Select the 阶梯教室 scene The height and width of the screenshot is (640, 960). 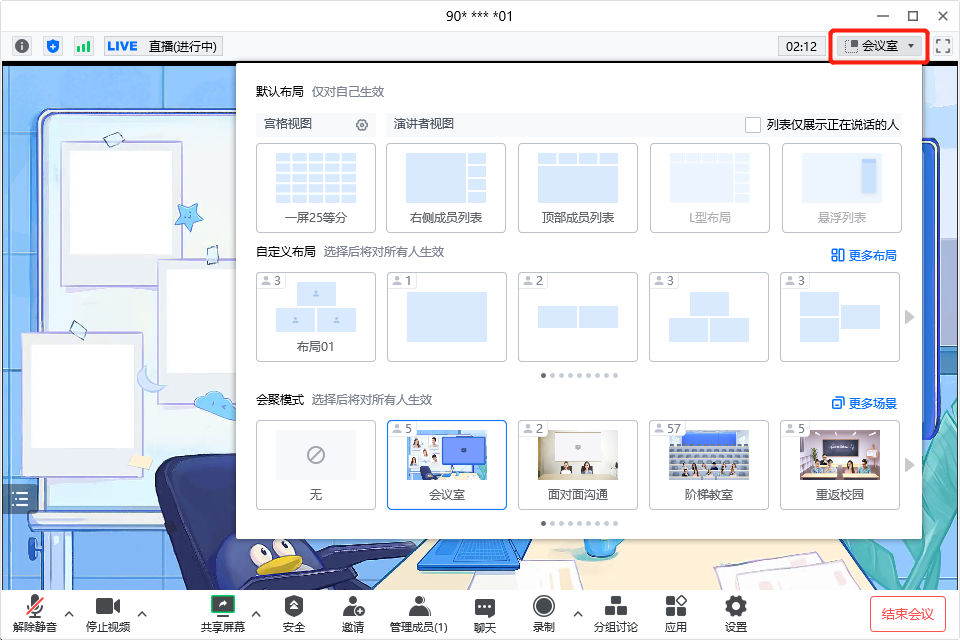(x=709, y=465)
